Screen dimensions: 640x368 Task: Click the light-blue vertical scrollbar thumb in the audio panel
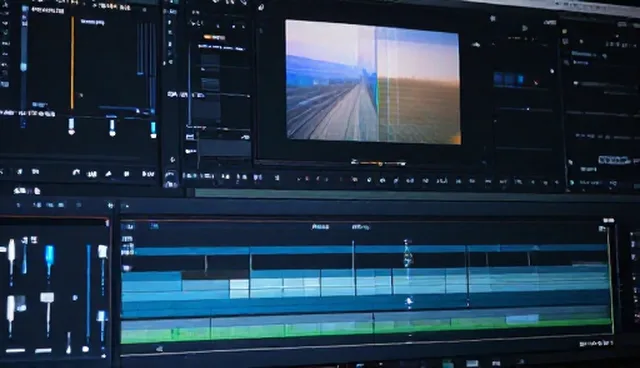coord(24,67)
